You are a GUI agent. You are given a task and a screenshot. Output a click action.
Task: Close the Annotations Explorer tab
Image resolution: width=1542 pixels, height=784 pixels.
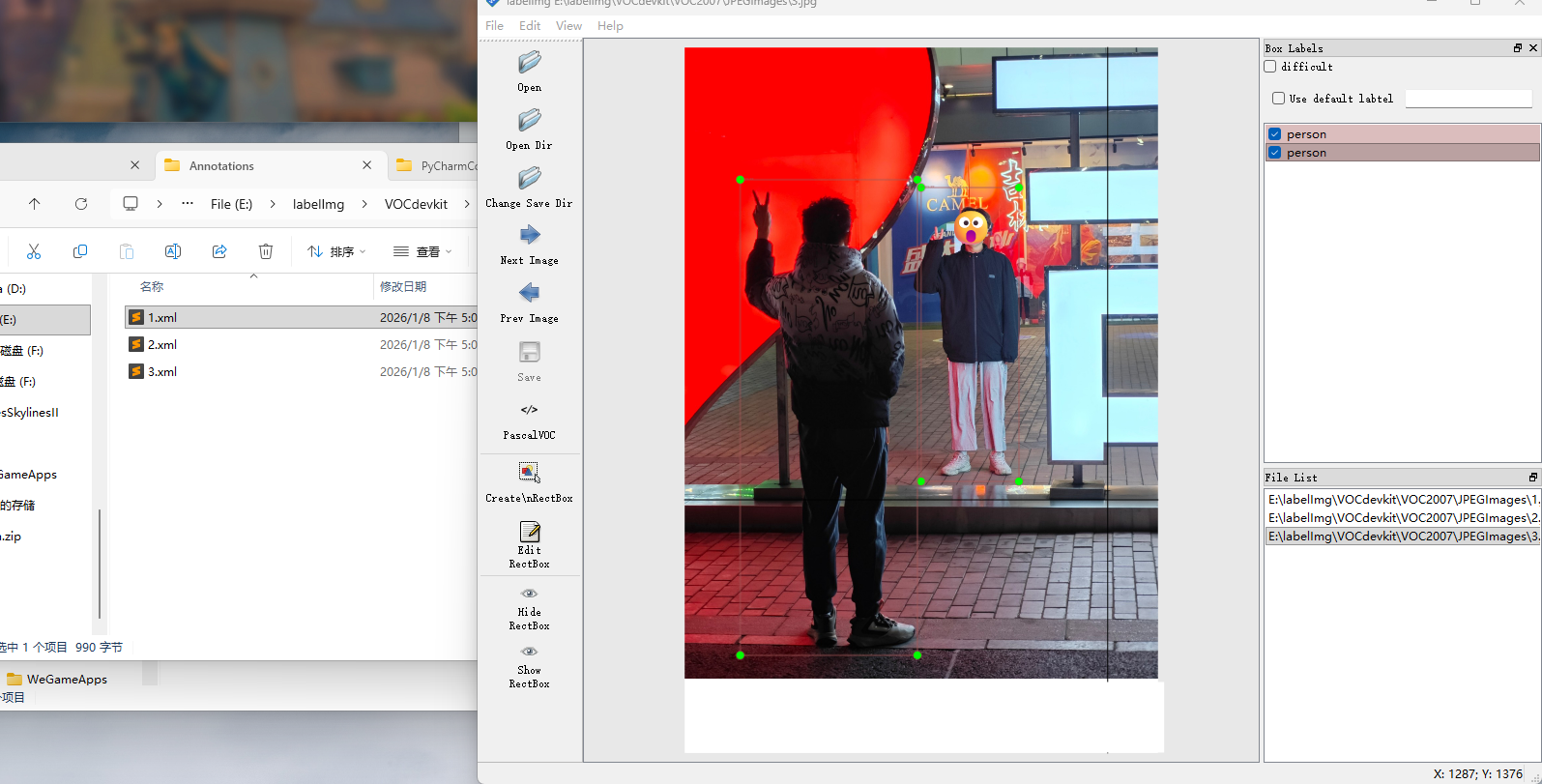point(367,165)
